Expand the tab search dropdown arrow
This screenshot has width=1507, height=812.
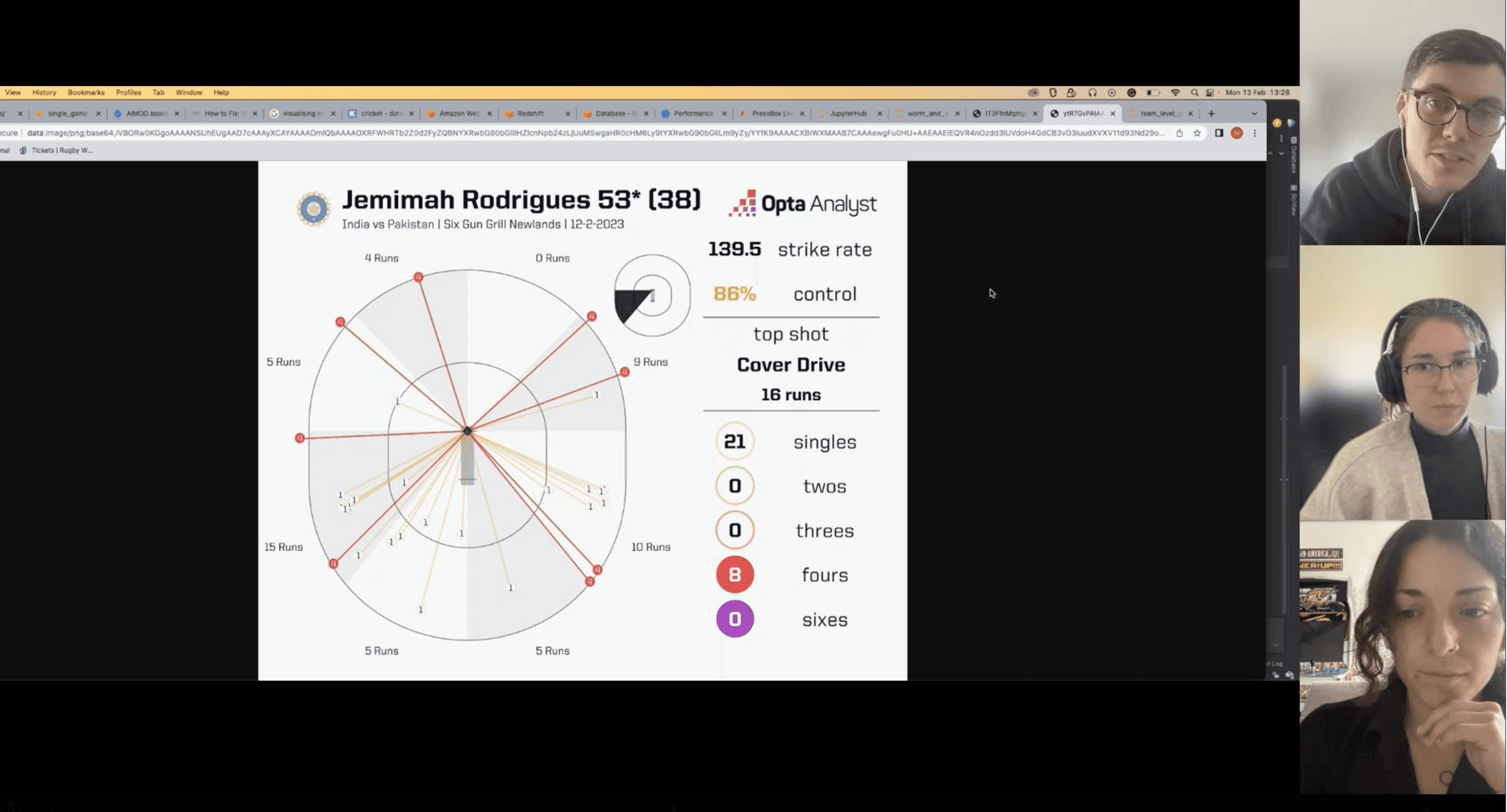1254,114
